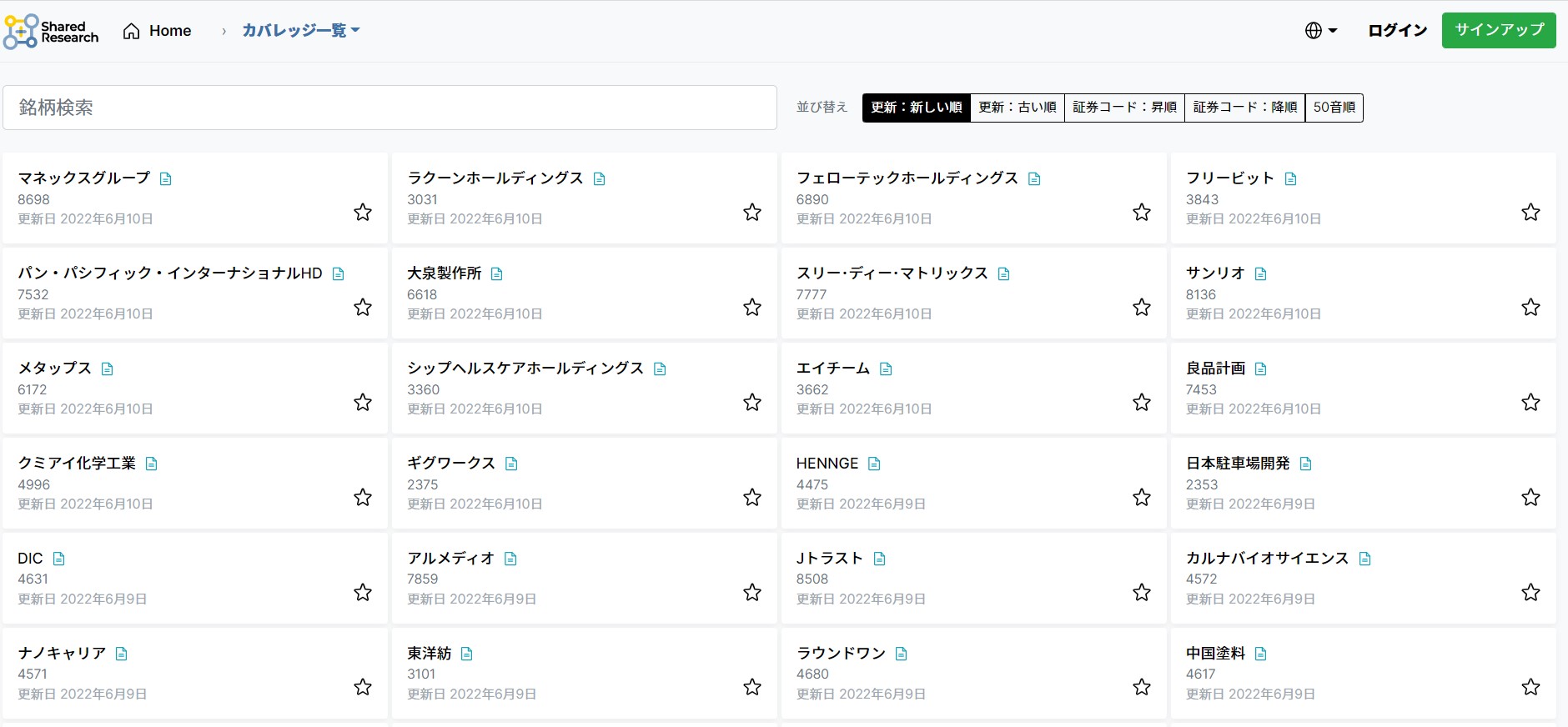Open ナノキャリア document icon
Image resolution: width=1568 pixels, height=727 pixels.
(121, 654)
